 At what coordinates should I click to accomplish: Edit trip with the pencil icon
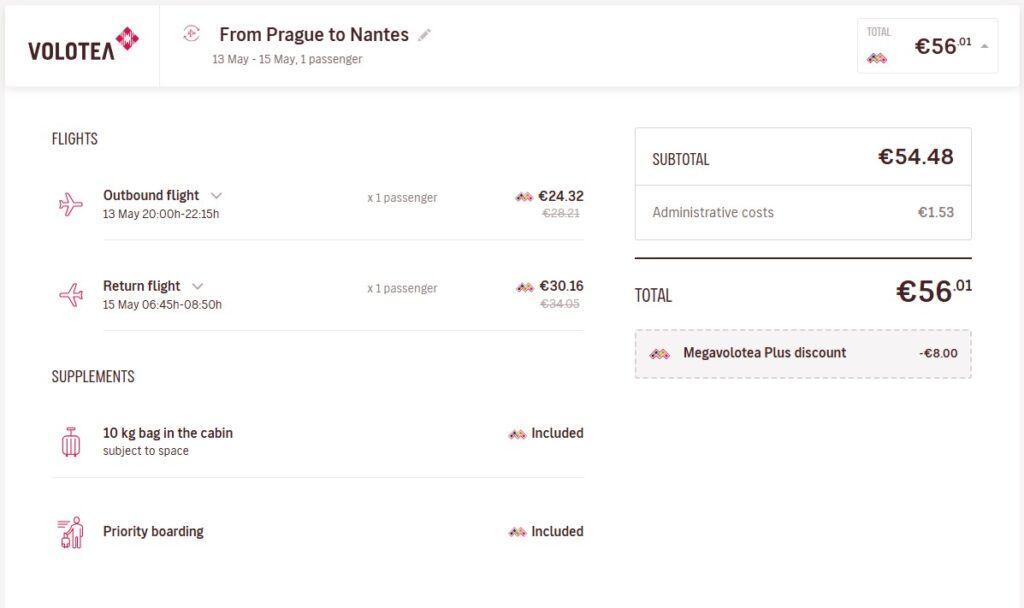click(x=425, y=35)
